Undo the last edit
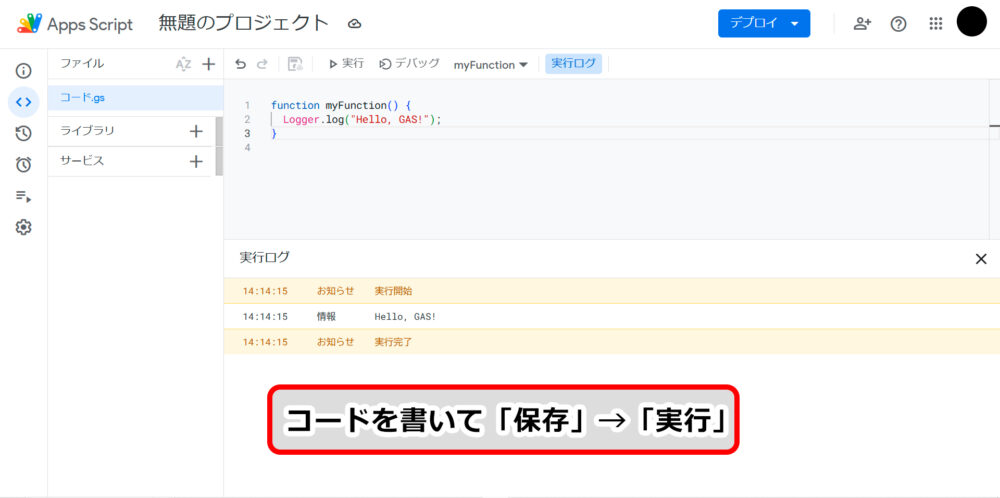This screenshot has height=498, width=1000. pos(240,64)
